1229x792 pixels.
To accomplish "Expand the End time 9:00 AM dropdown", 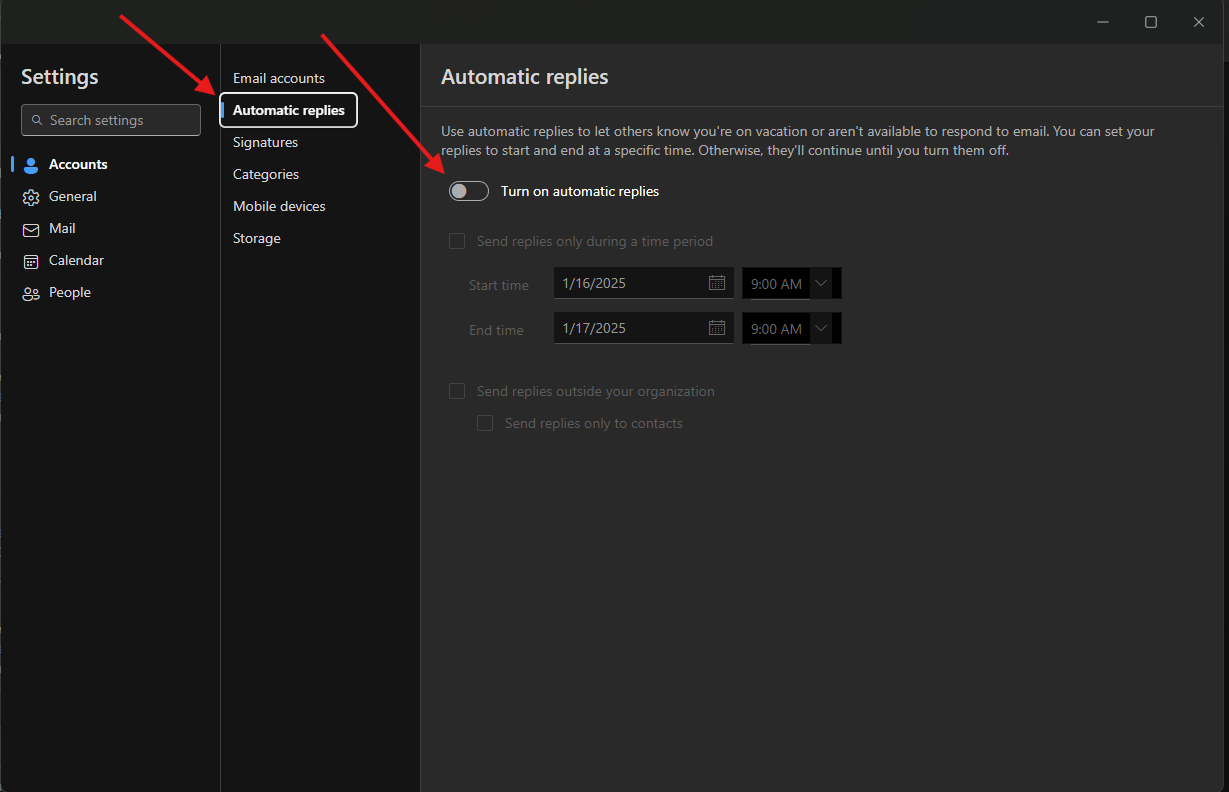I will (821, 329).
